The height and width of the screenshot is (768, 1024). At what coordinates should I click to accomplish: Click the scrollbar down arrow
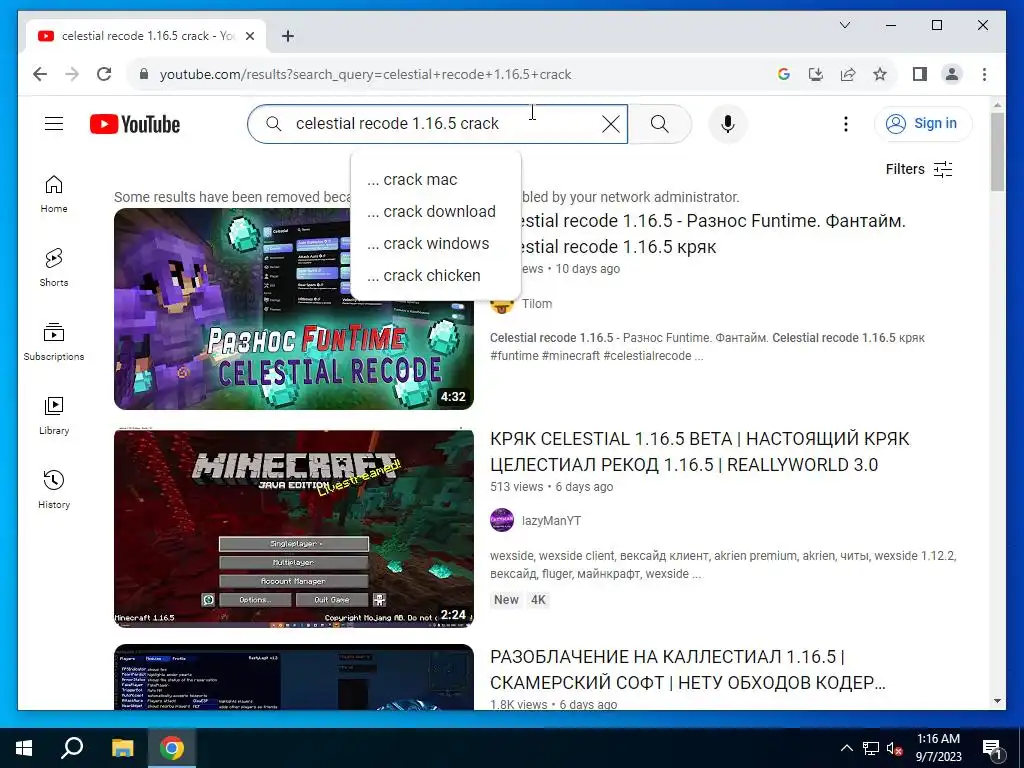tap(997, 702)
